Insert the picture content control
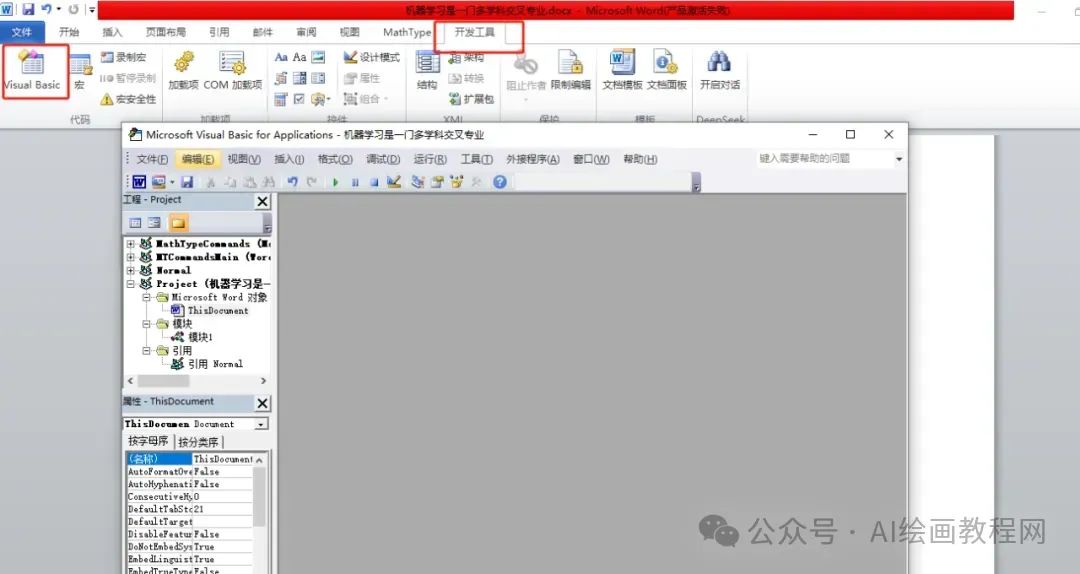This screenshot has height=574, width=1080. point(318,57)
